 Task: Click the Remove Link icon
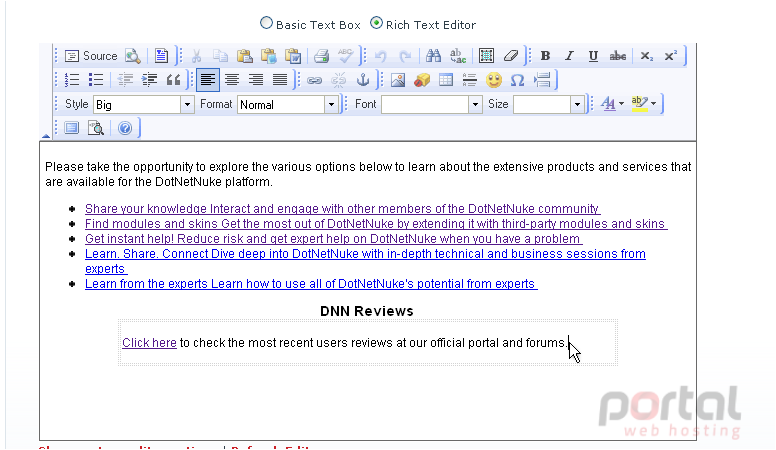tap(339, 80)
